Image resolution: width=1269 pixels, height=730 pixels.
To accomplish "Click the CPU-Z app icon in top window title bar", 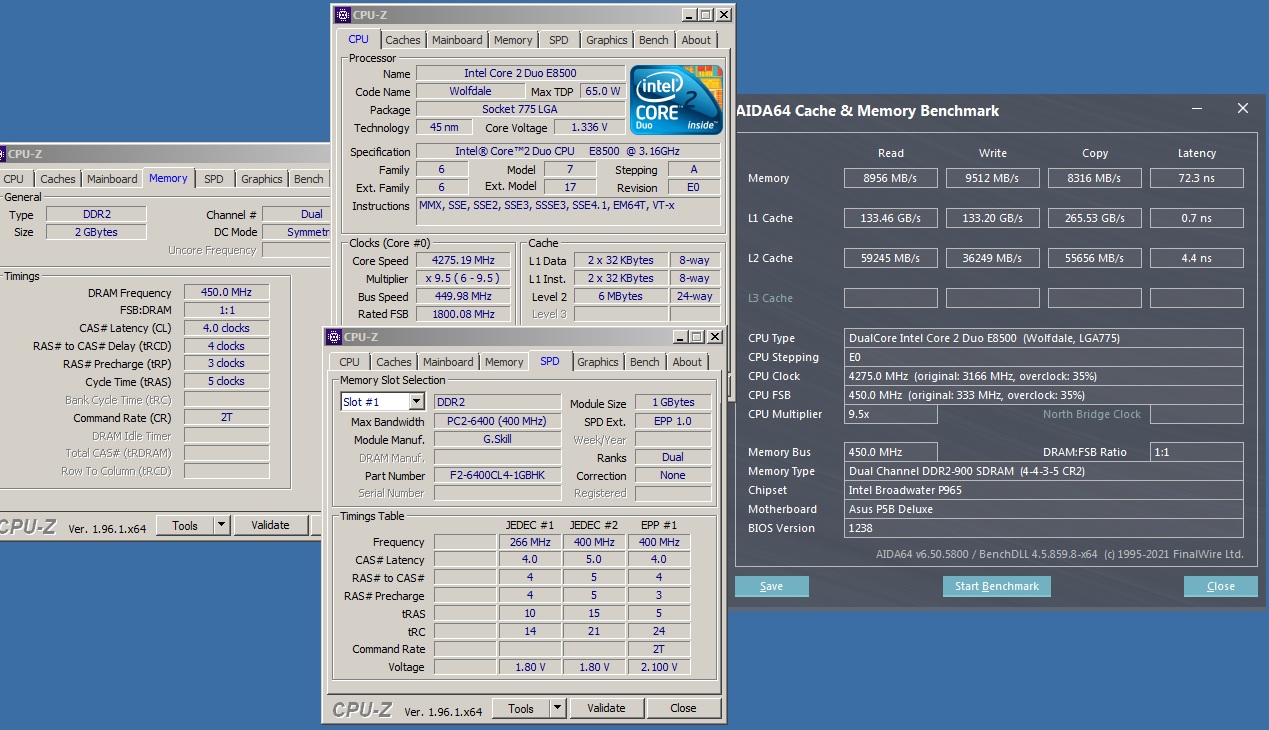I will click(x=343, y=15).
